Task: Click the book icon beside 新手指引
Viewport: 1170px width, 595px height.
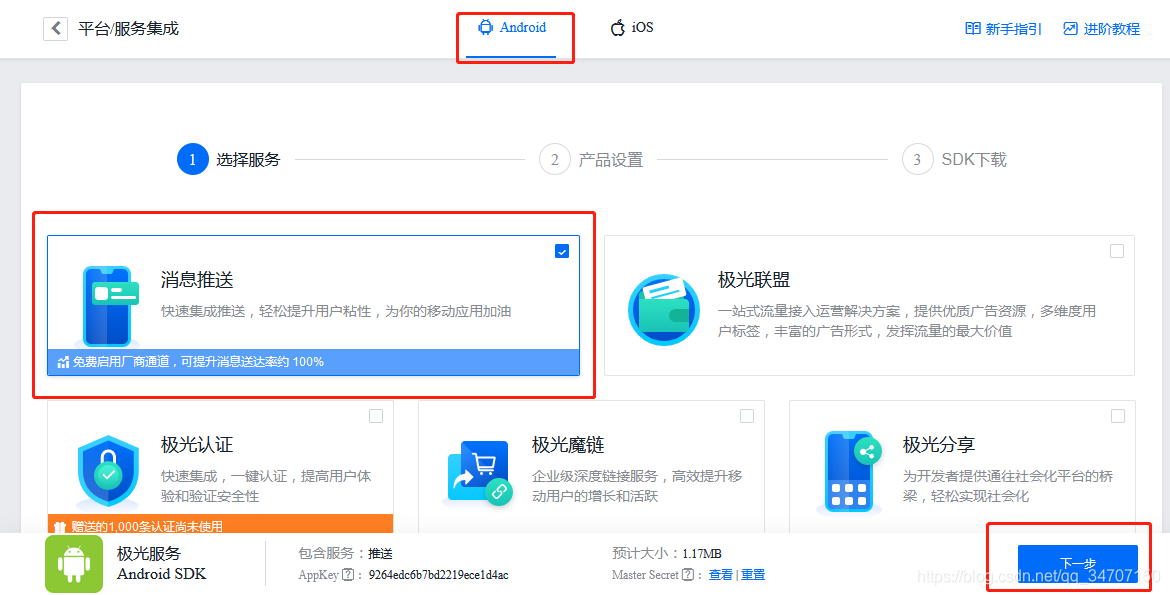Action: tap(973, 29)
